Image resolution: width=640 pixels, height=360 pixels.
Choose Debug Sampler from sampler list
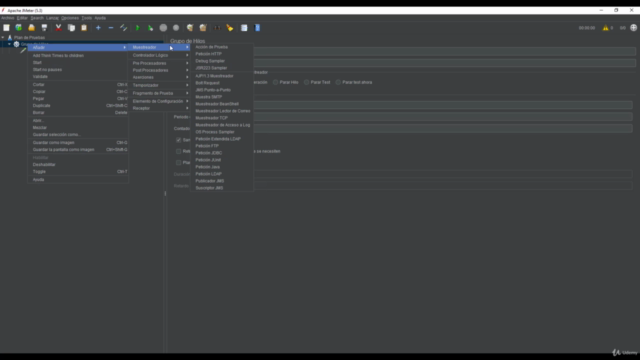222,61
